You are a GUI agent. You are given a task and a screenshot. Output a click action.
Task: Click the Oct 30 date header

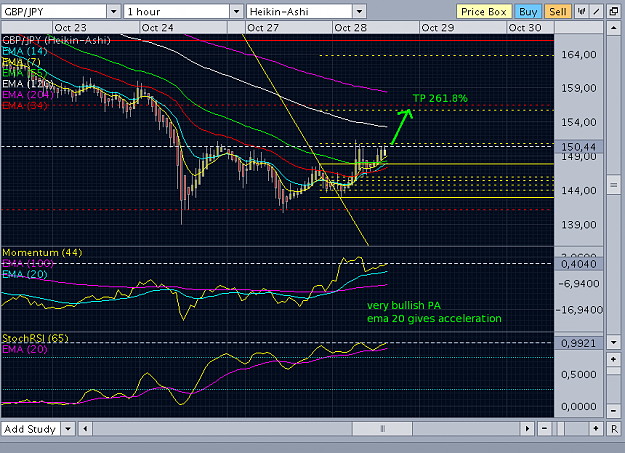[525, 28]
